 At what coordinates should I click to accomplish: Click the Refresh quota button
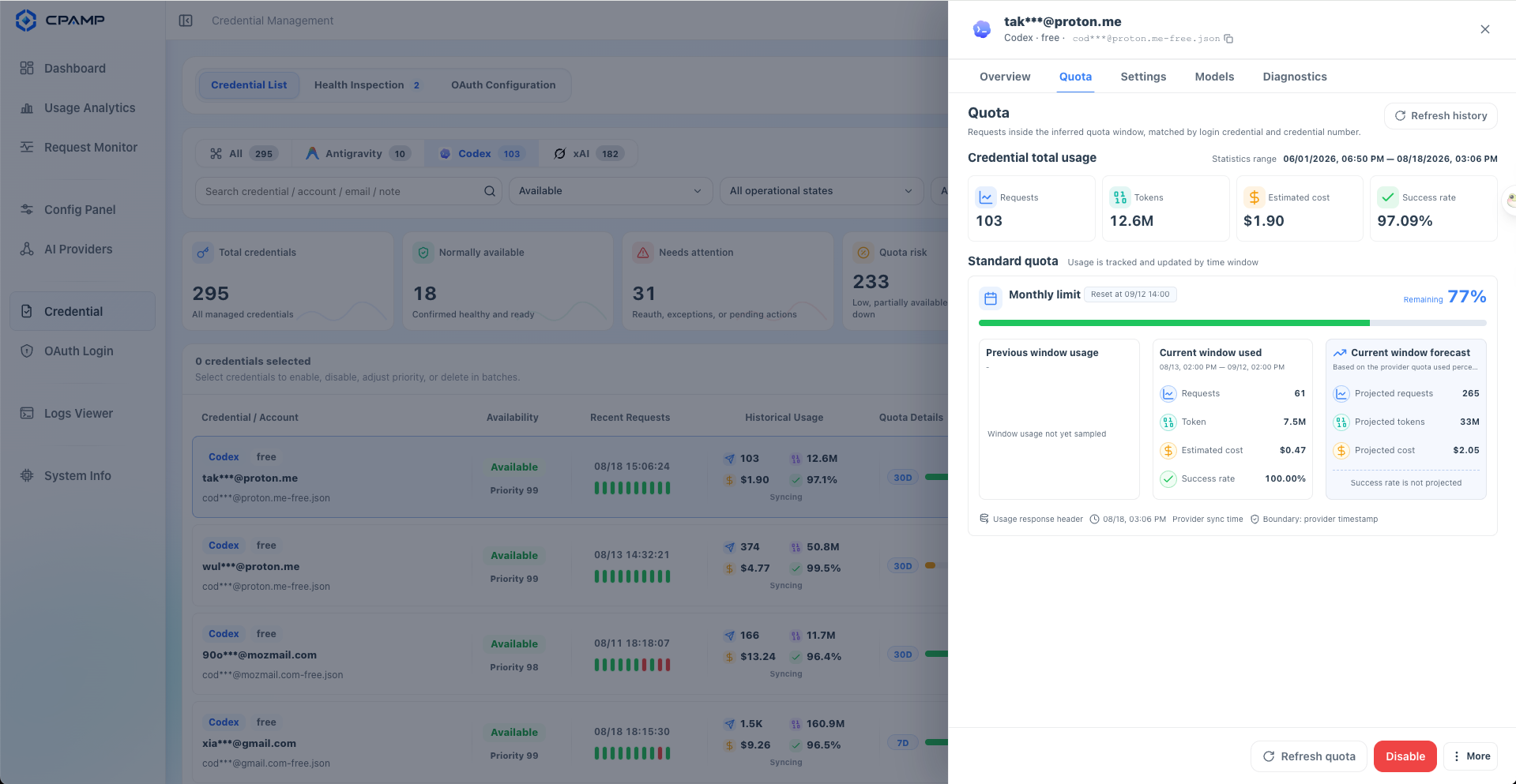click(1309, 756)
